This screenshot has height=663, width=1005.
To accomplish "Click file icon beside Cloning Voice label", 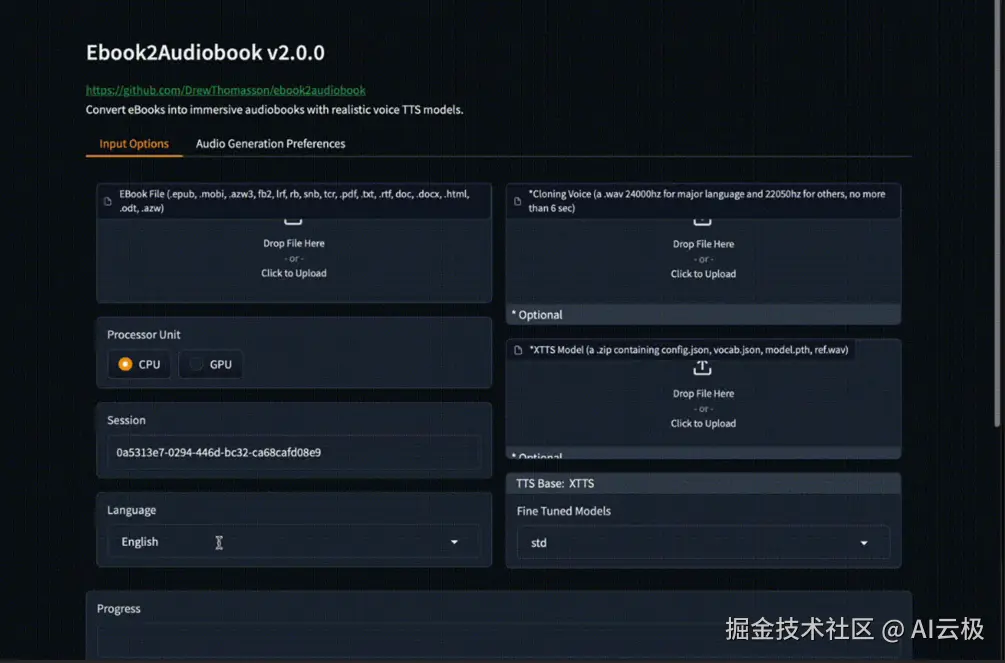I will coord(517,201).
